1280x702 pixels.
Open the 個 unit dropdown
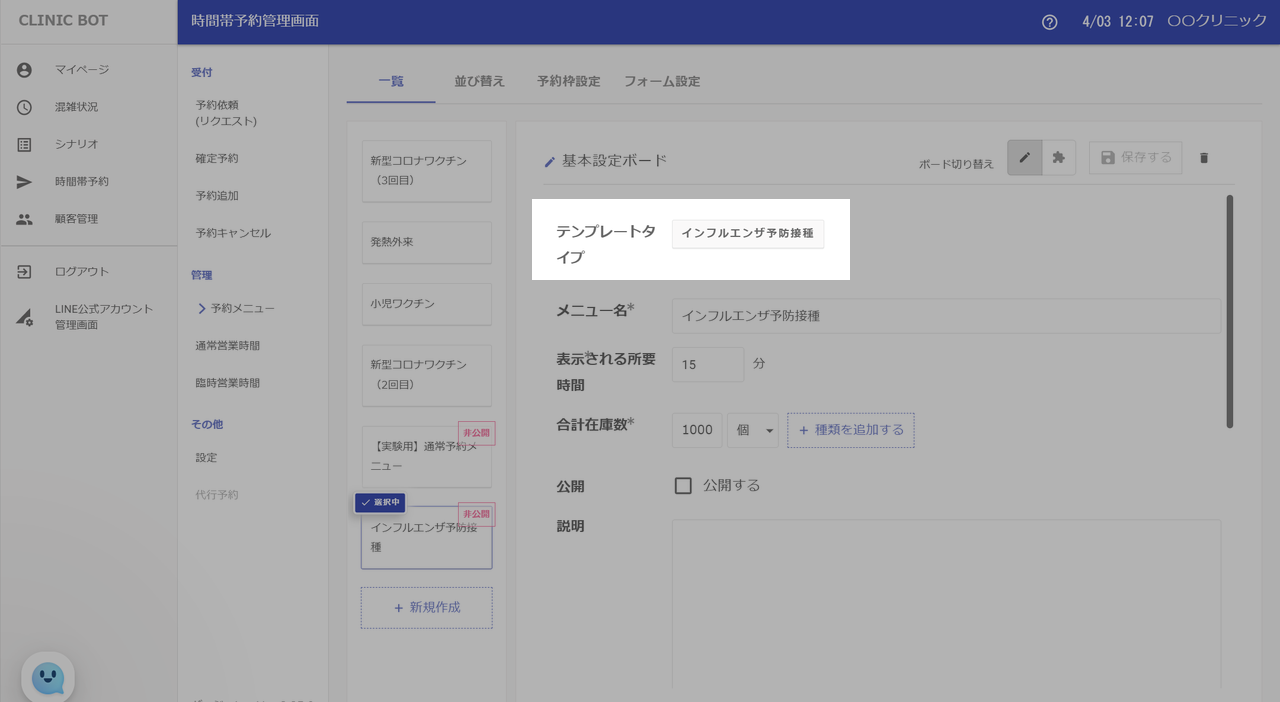[x=753, y=430]
